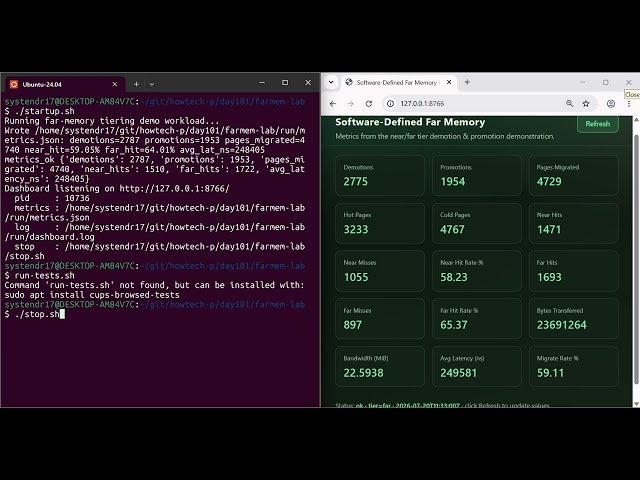This screenshot has height=480, width=640.
Task: Click the Demotions card value 2775
Action: tap(356, 182)
